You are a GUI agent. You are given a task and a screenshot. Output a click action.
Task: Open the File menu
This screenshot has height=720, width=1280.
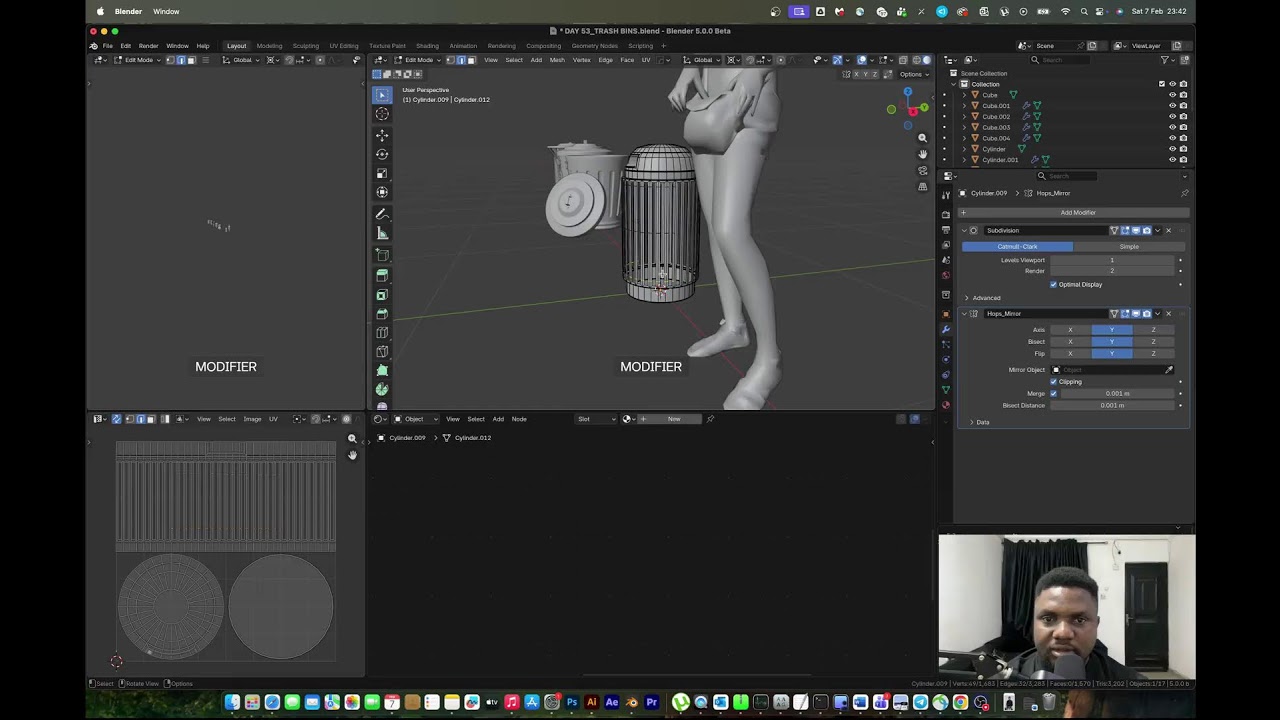(x=107, y=46)
